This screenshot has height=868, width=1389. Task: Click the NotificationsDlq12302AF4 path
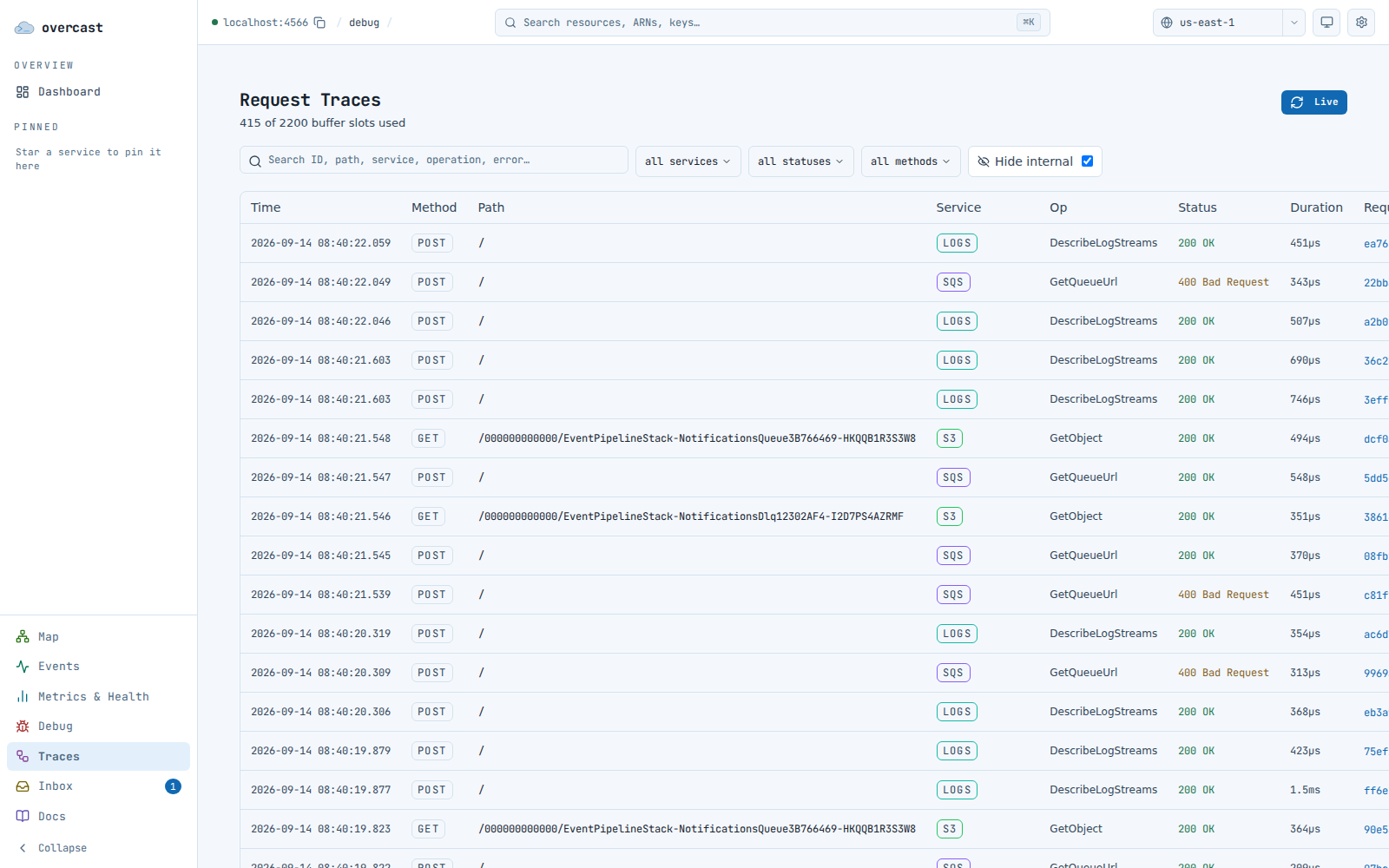click(691, 516)
